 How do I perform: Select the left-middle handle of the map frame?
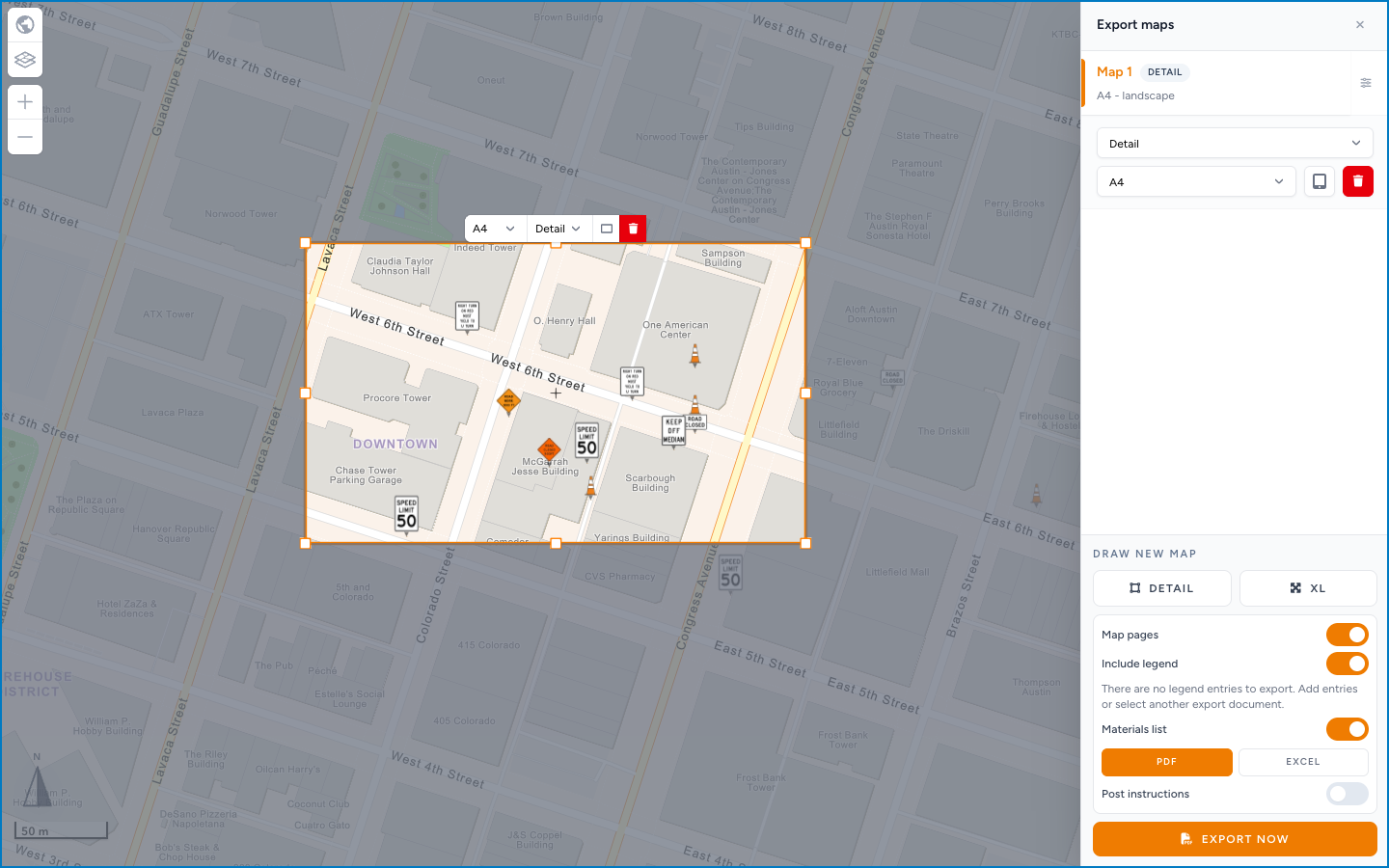point(306,393)
